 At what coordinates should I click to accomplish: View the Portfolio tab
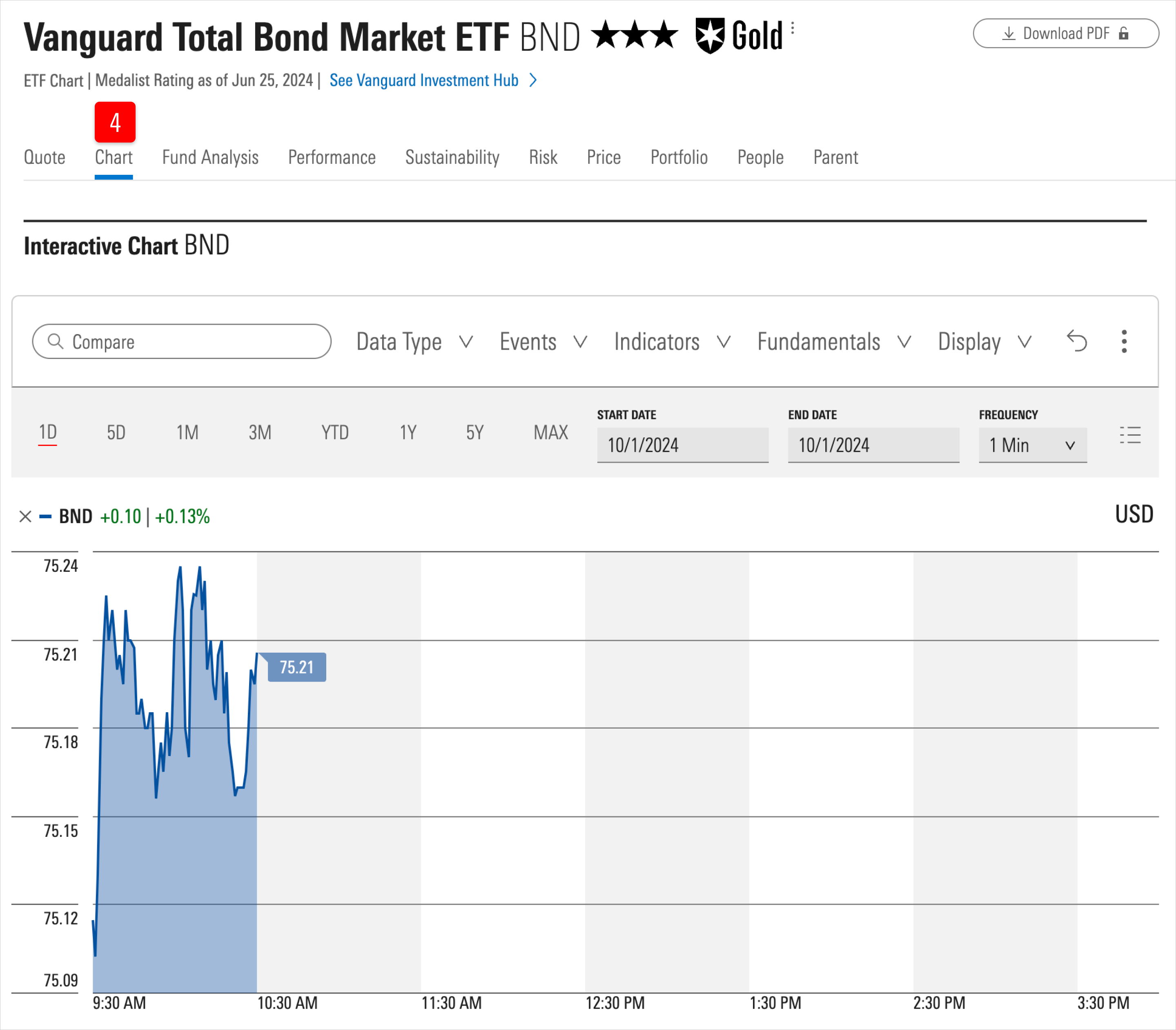pyautogui.click(x=679, y=157)
